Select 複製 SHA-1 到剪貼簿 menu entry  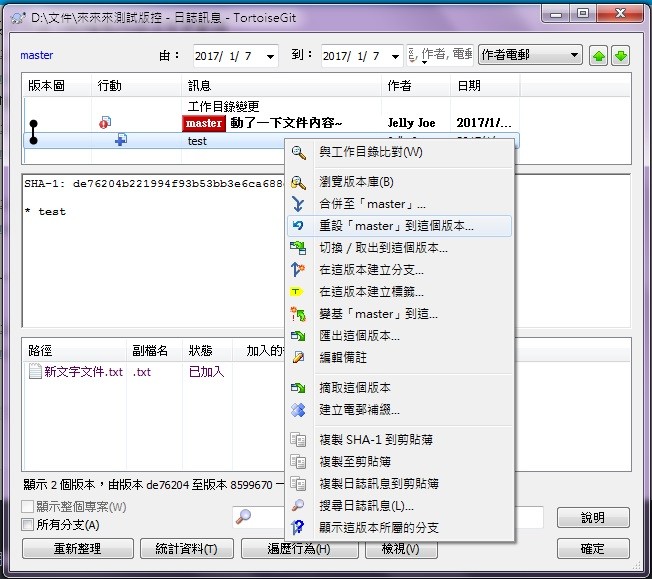(400, 440)
